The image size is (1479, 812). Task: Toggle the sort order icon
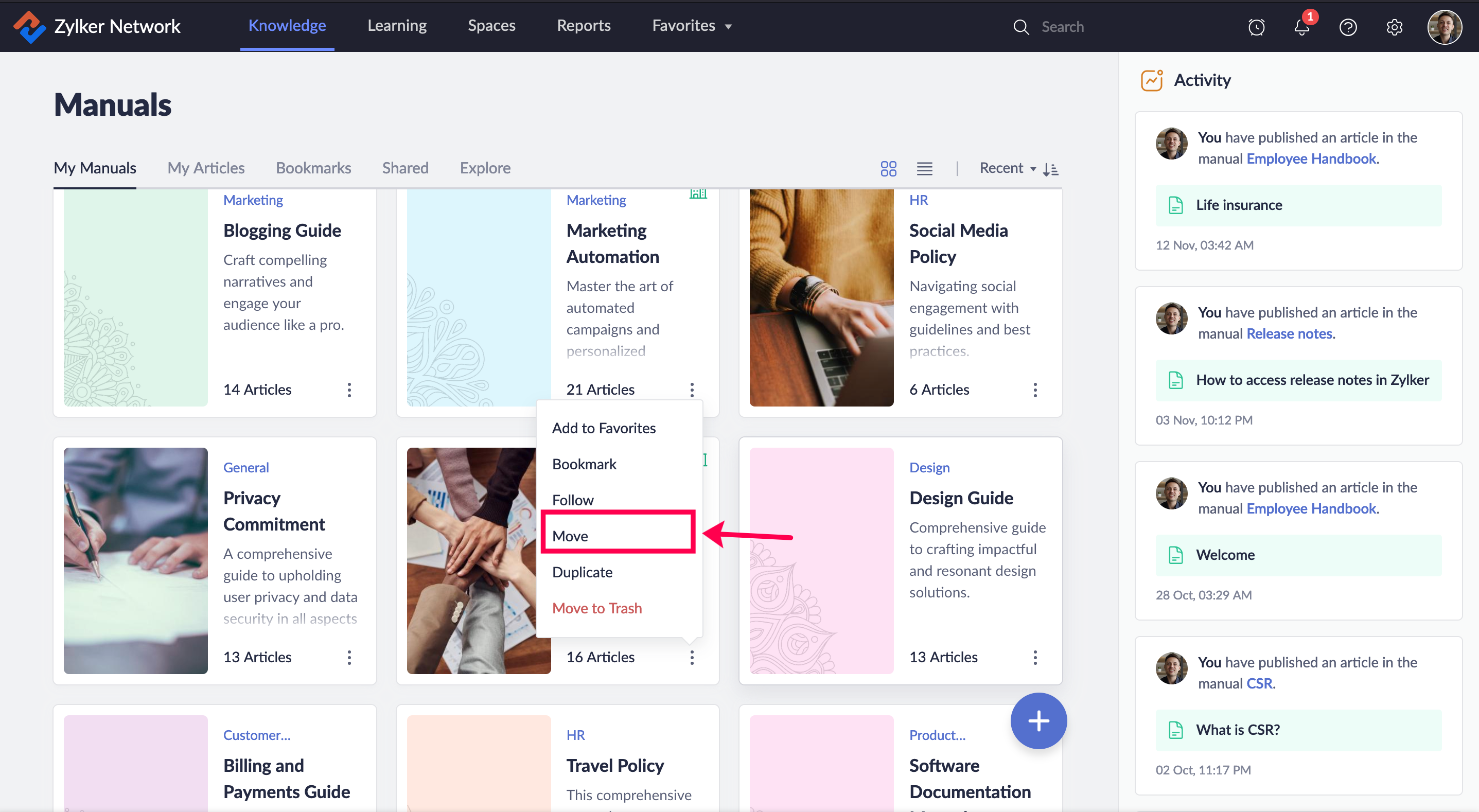1051,169
